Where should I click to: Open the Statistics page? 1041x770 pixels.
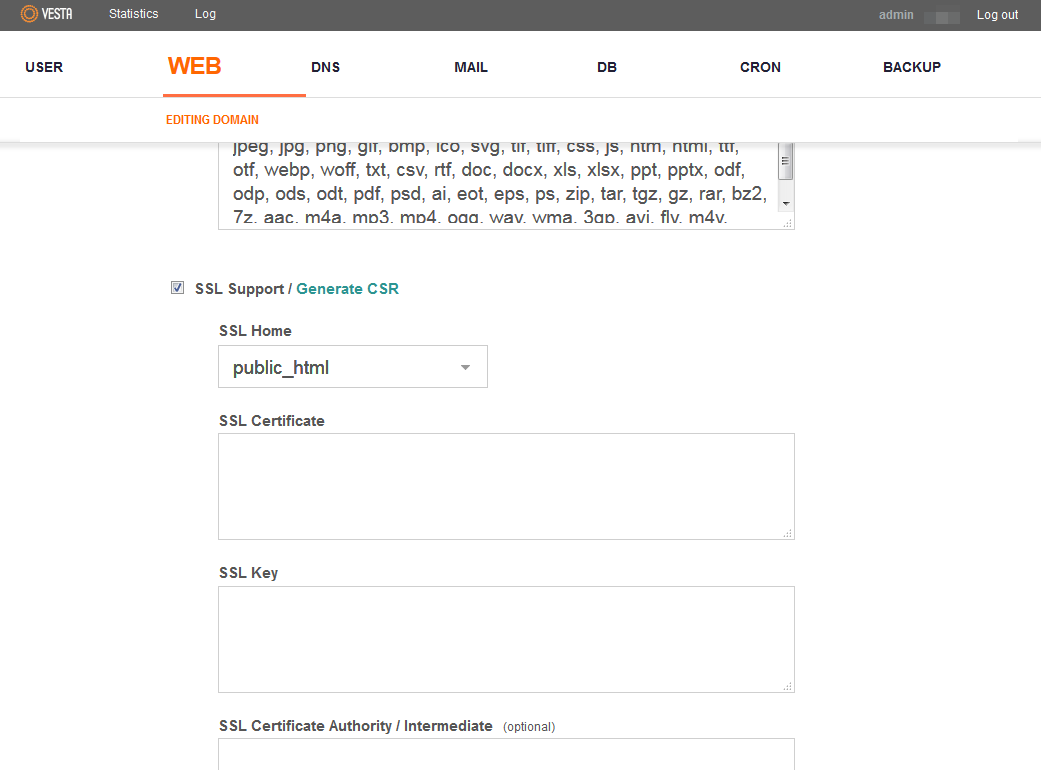[134, 14]
